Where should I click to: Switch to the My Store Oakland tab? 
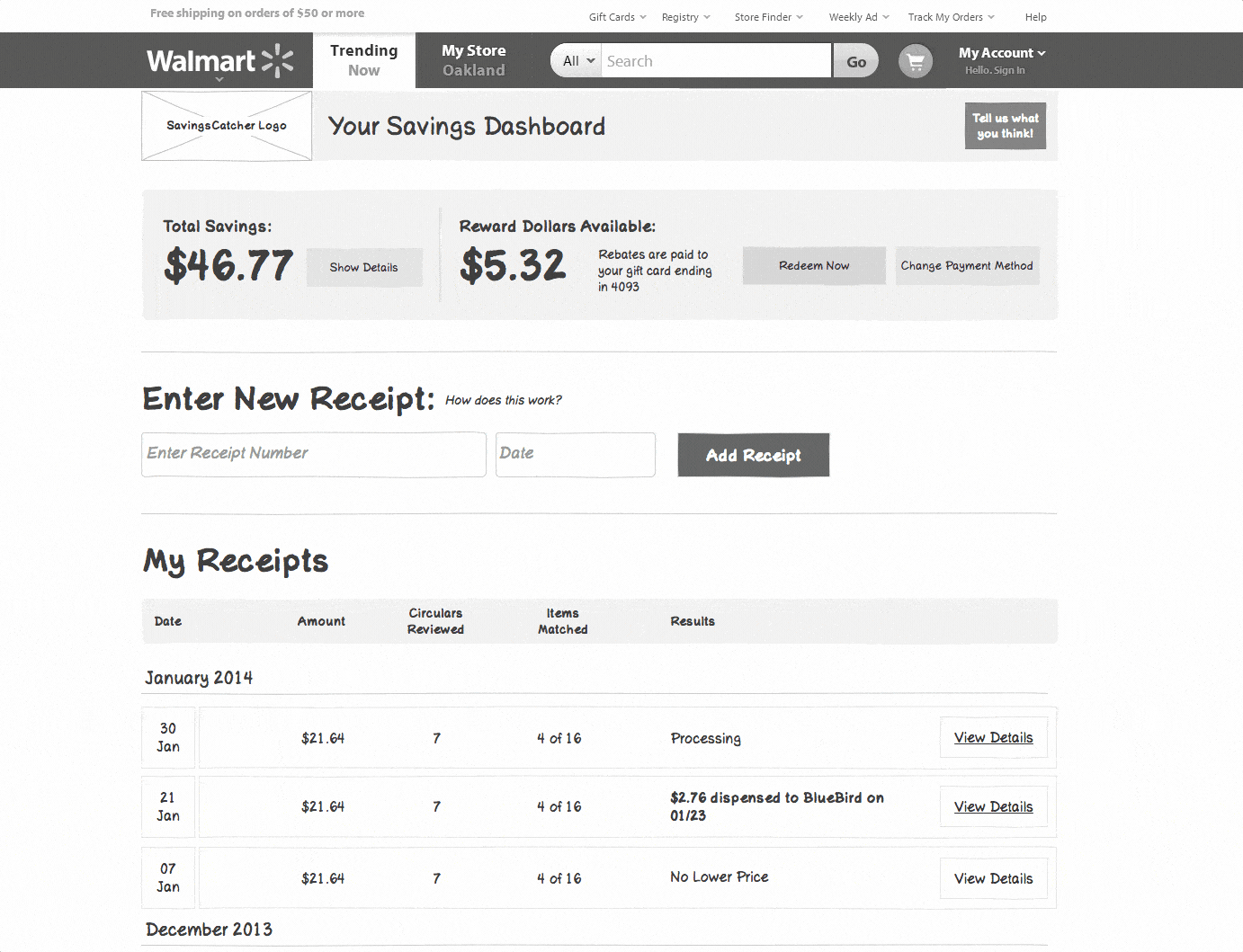click(x=474, y=60)
